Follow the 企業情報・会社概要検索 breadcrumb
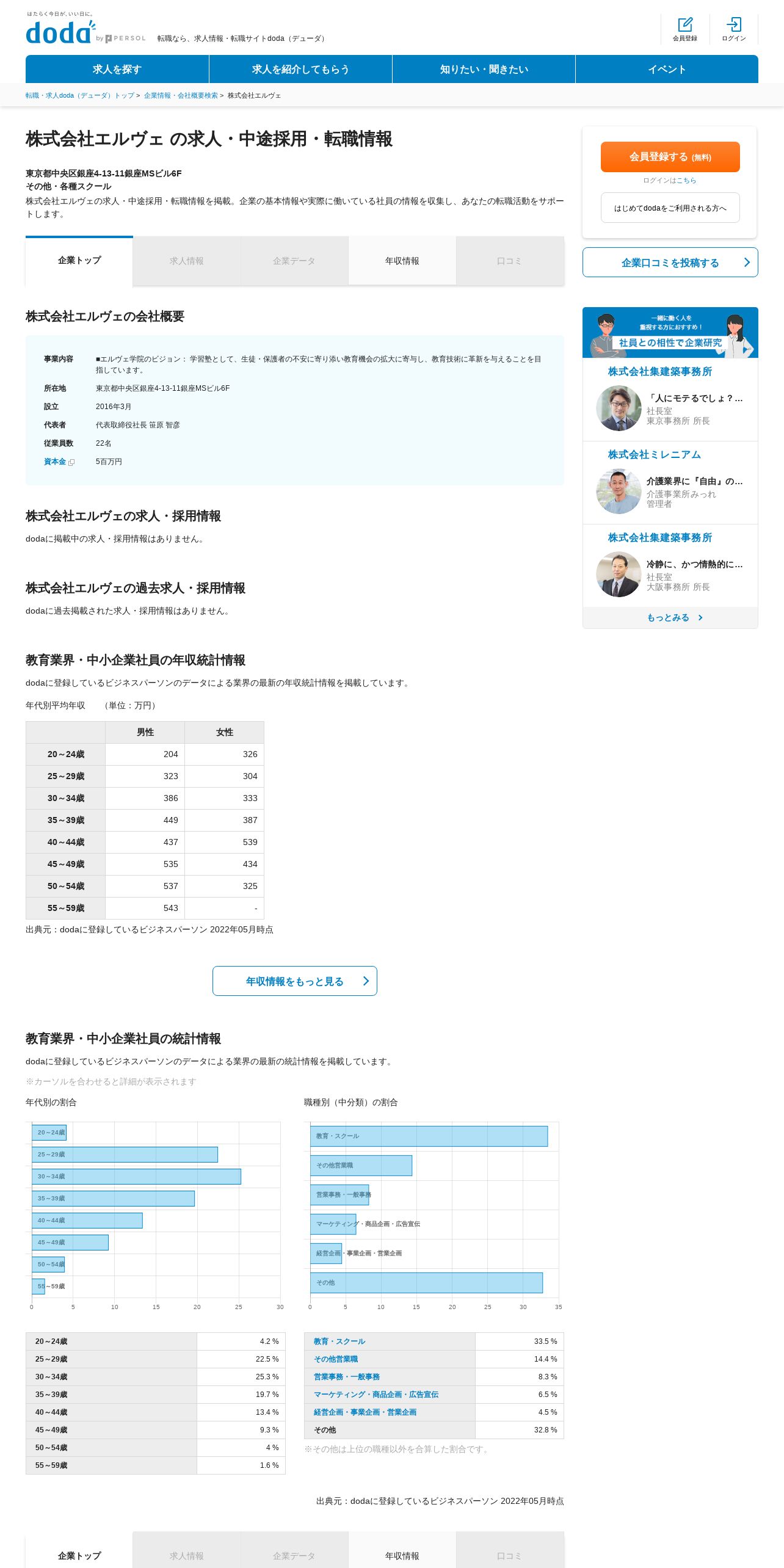Image resolution: width=784 pixels, height=1568 pixels. tap(181, 95)
